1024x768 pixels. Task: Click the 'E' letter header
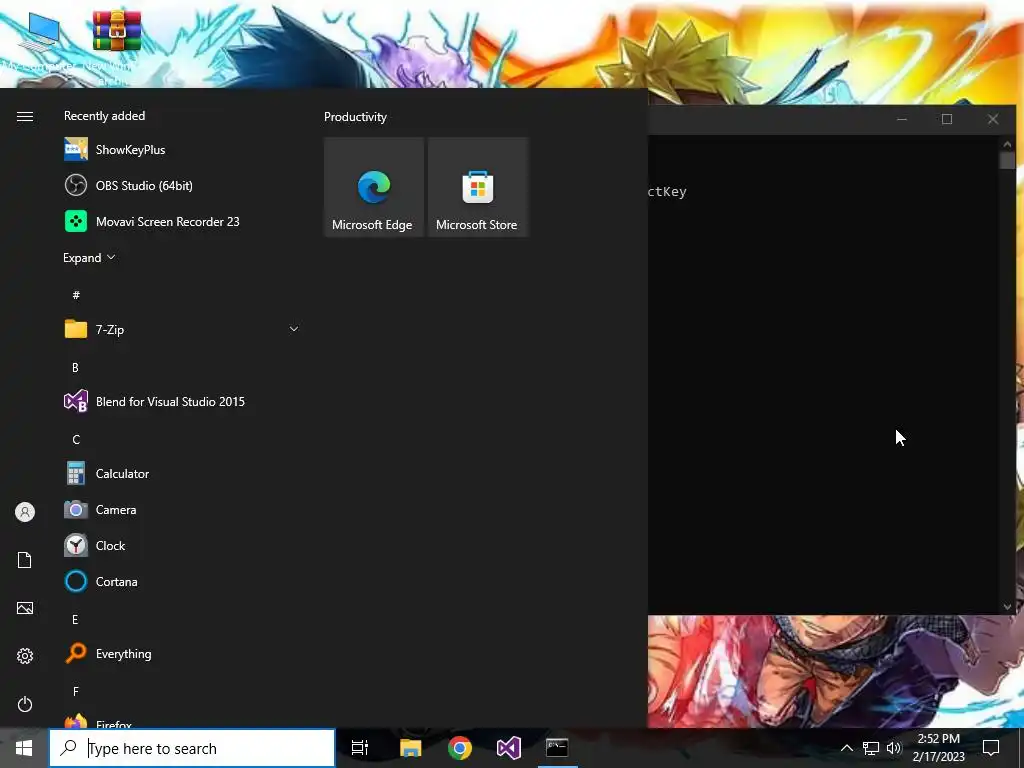pyautogui.click(x=75, y=619)
